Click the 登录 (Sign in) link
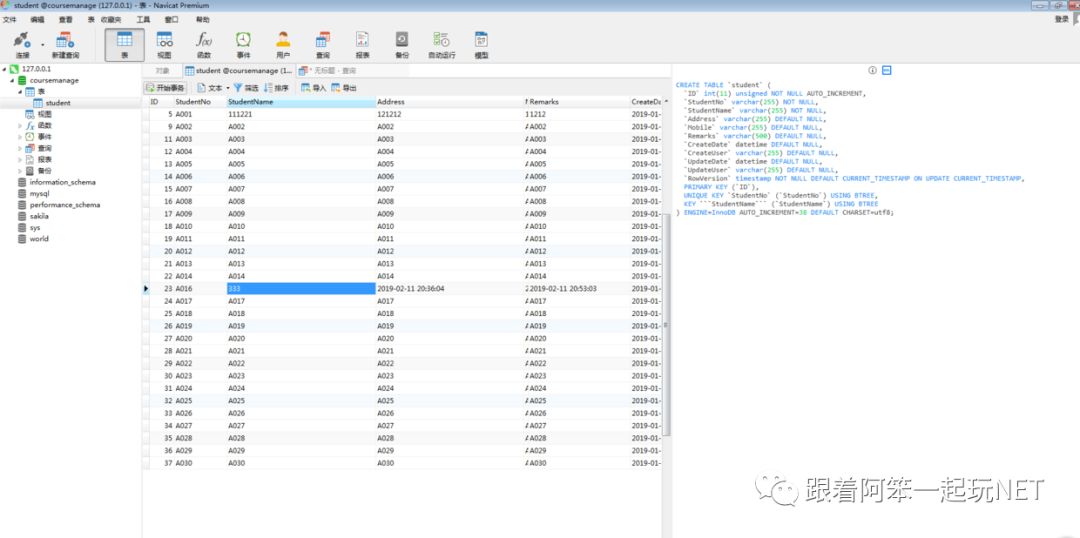Viewport: 1080px width, 538px height. point(1062,19)
